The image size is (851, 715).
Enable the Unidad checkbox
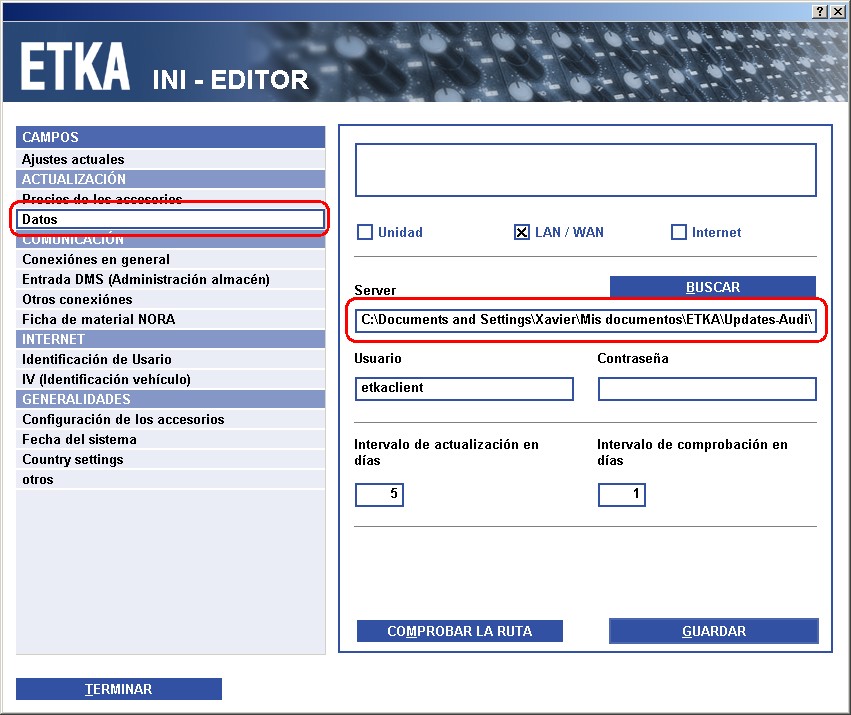(365, 232)
